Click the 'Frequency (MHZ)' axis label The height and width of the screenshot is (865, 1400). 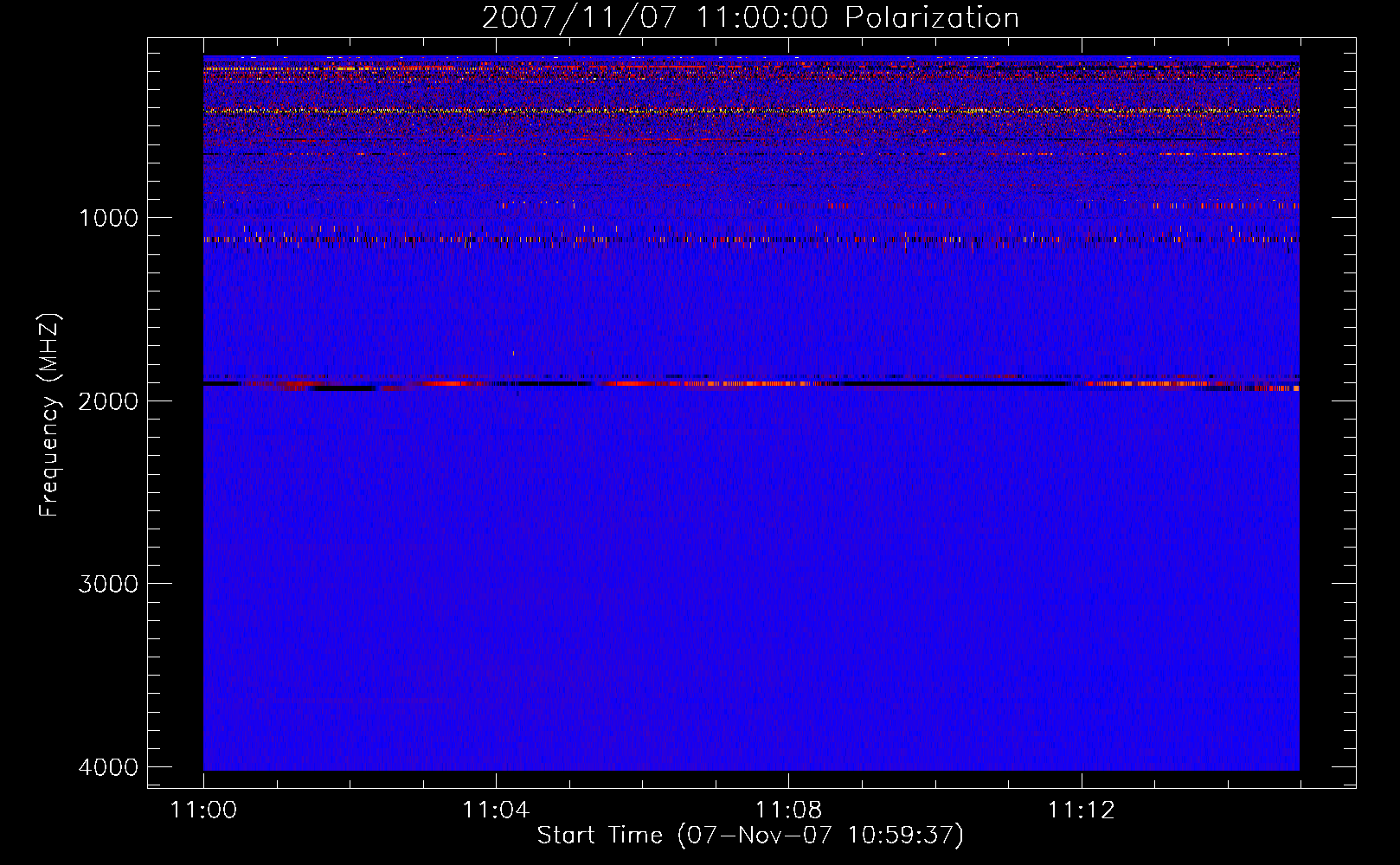click(x=49, y=415)
